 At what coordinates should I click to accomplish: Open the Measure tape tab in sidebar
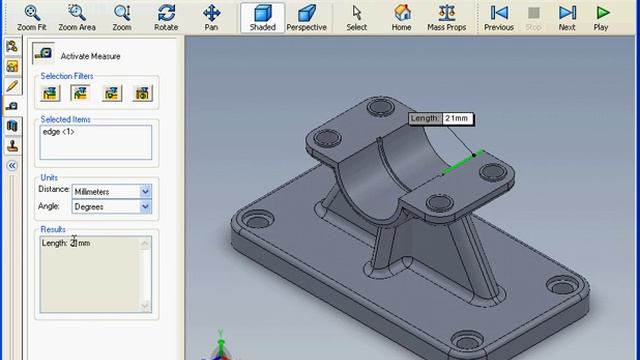coord(12,106)
